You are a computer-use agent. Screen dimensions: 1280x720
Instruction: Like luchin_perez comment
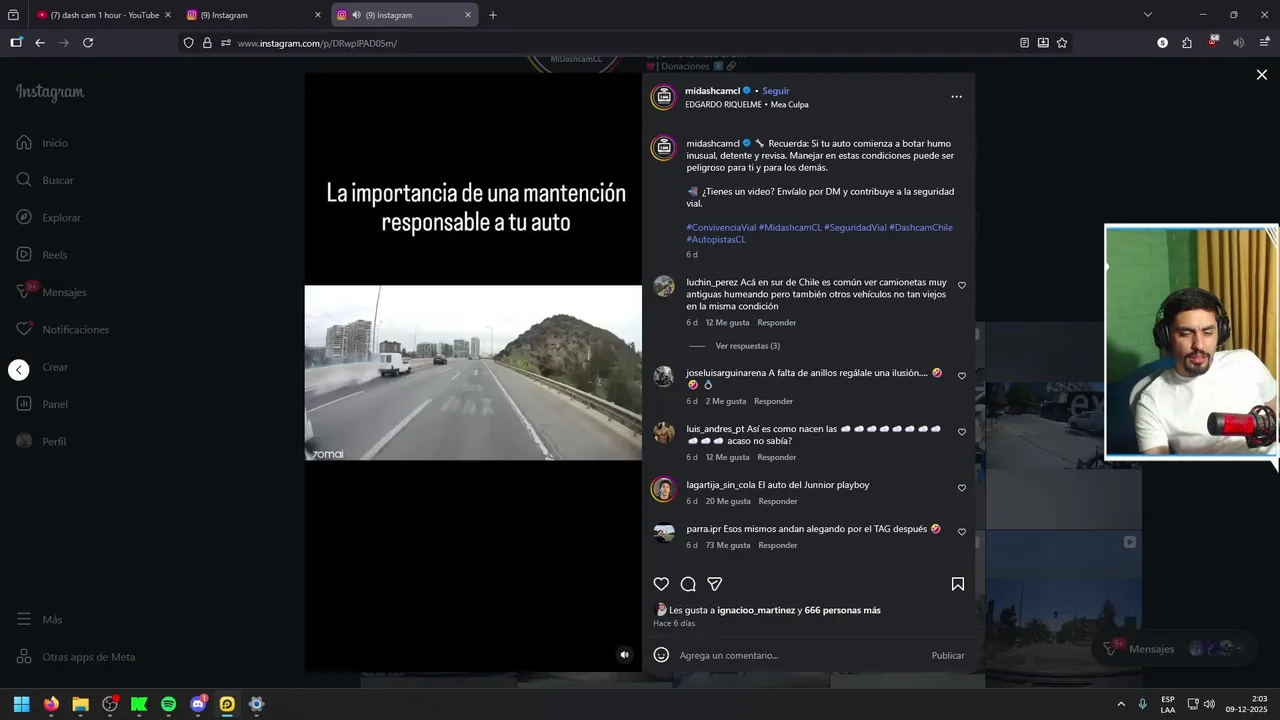[962, 285]
